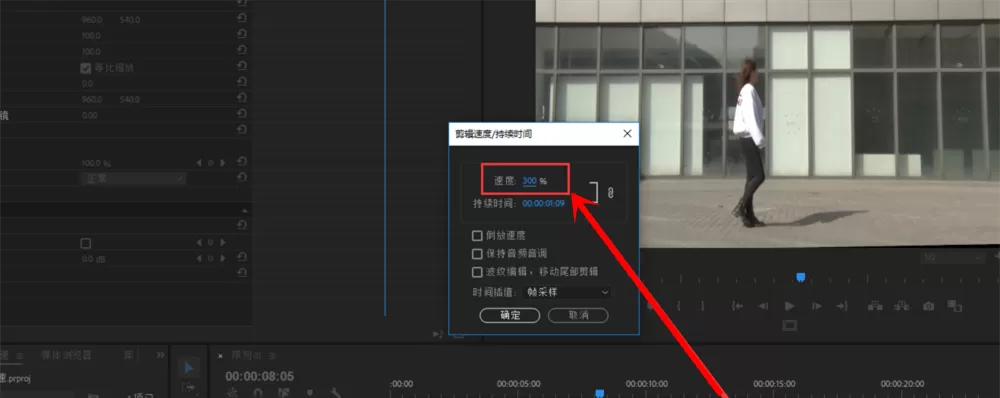This screenshot has width=1000, height=398.
Task: Open the 1/2 playback resolution dropdown
Action: coord(953,257)
